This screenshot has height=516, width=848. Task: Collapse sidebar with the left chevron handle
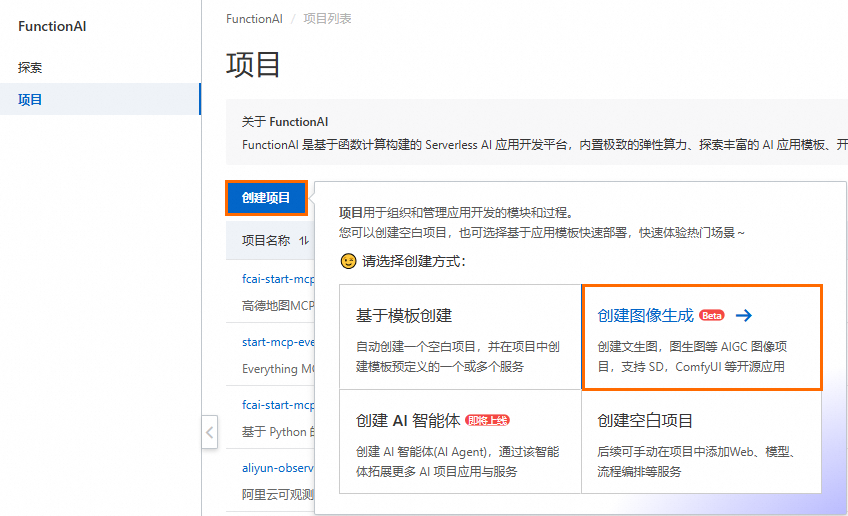coord(210,432)
